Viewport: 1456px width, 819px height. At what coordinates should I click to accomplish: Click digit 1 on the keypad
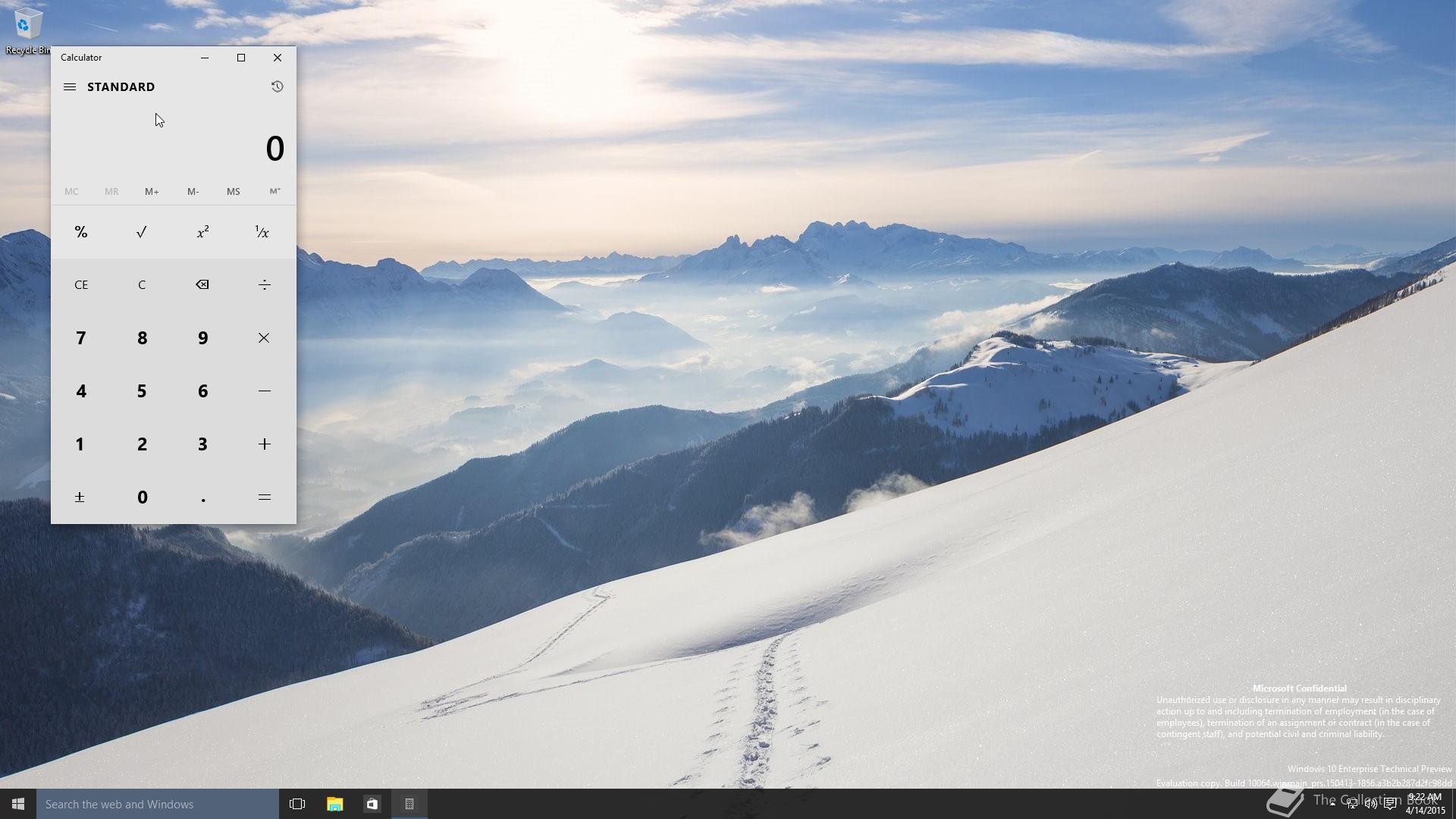pyautogui.click(x=80, y=444)
